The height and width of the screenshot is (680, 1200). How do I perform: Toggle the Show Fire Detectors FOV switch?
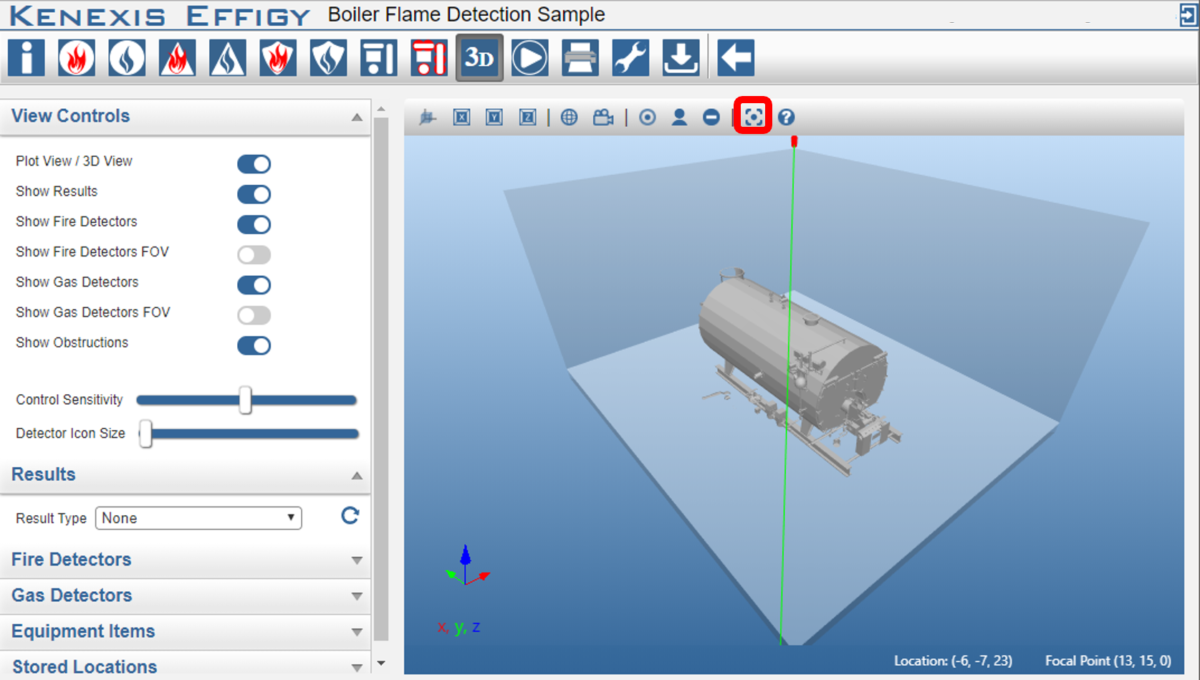pyautogui.click(x=254, y=254)
